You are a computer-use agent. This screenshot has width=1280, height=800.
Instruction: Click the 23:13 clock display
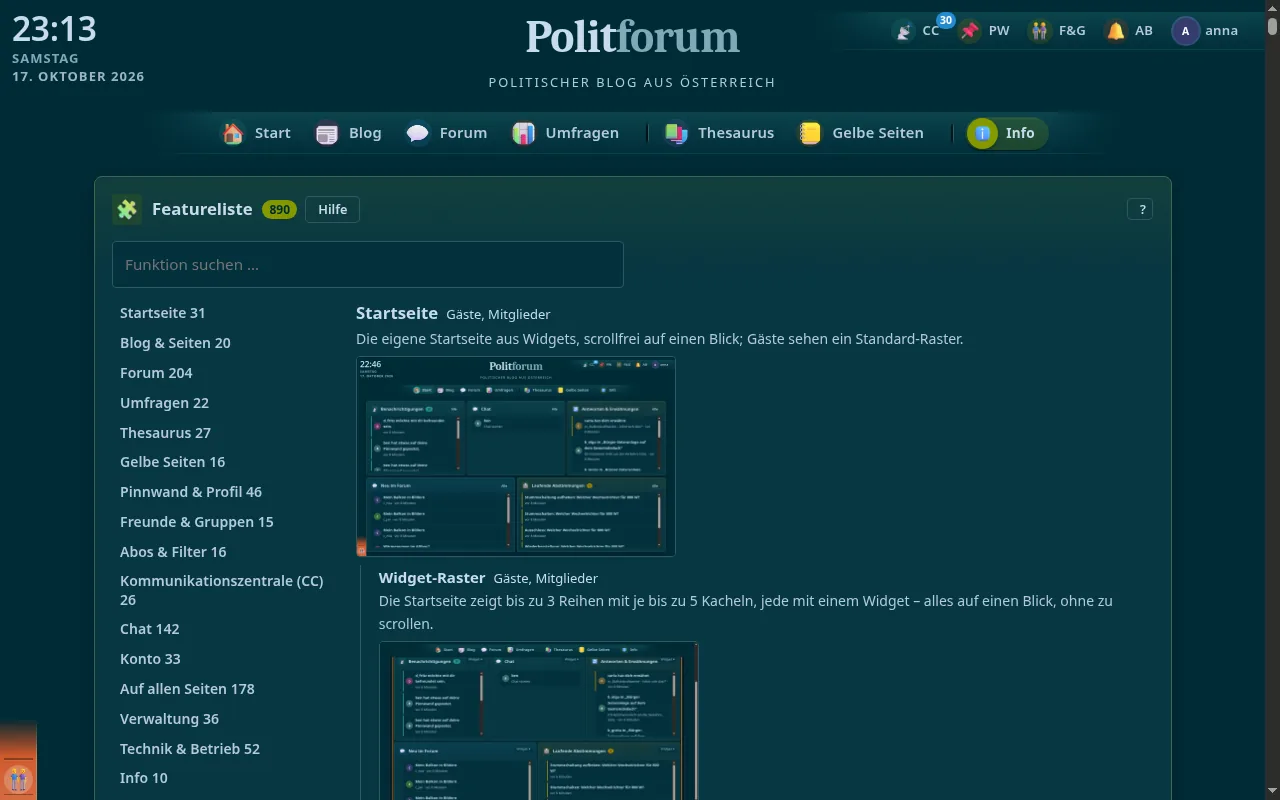54,28
